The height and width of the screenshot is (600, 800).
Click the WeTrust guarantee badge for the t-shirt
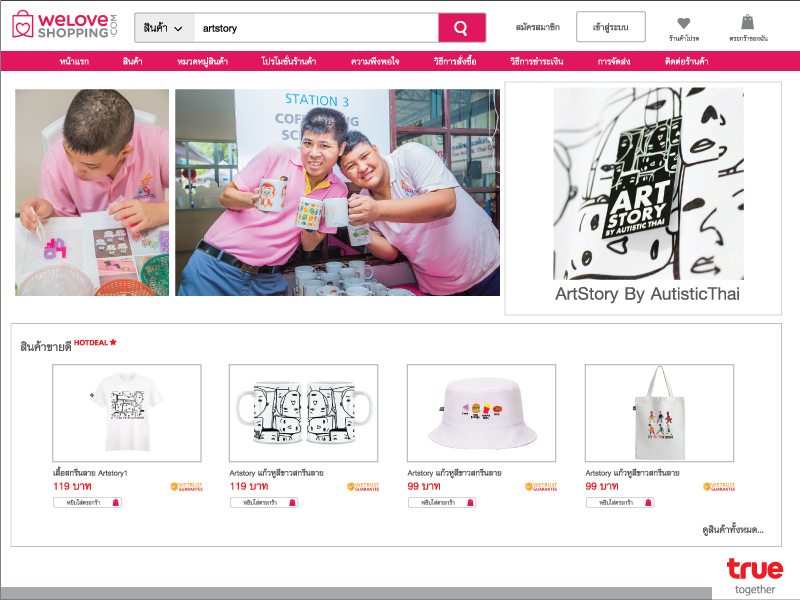pyautogui.click(x=186, y=487)
